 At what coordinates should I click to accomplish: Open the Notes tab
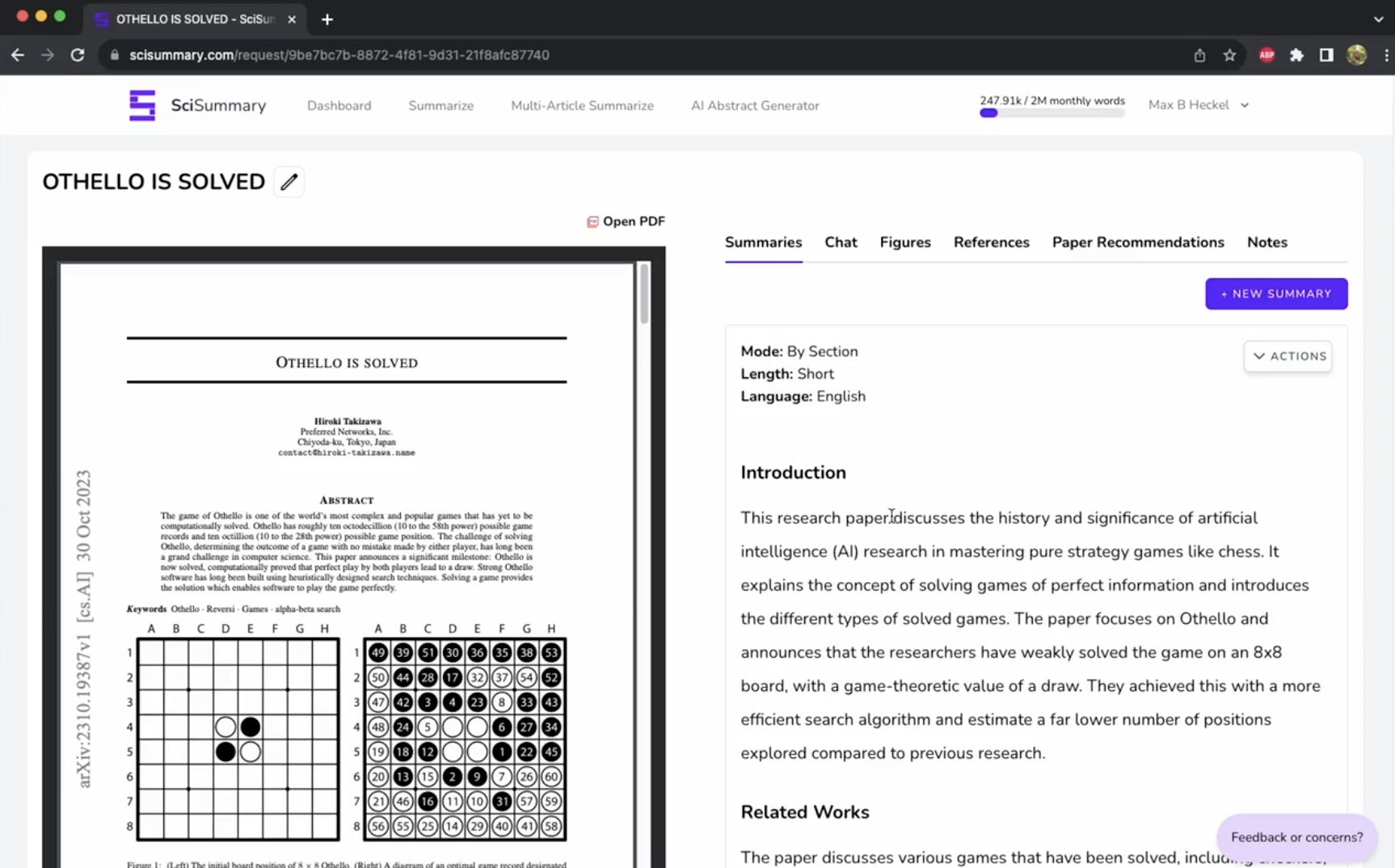click(1267, 242)
